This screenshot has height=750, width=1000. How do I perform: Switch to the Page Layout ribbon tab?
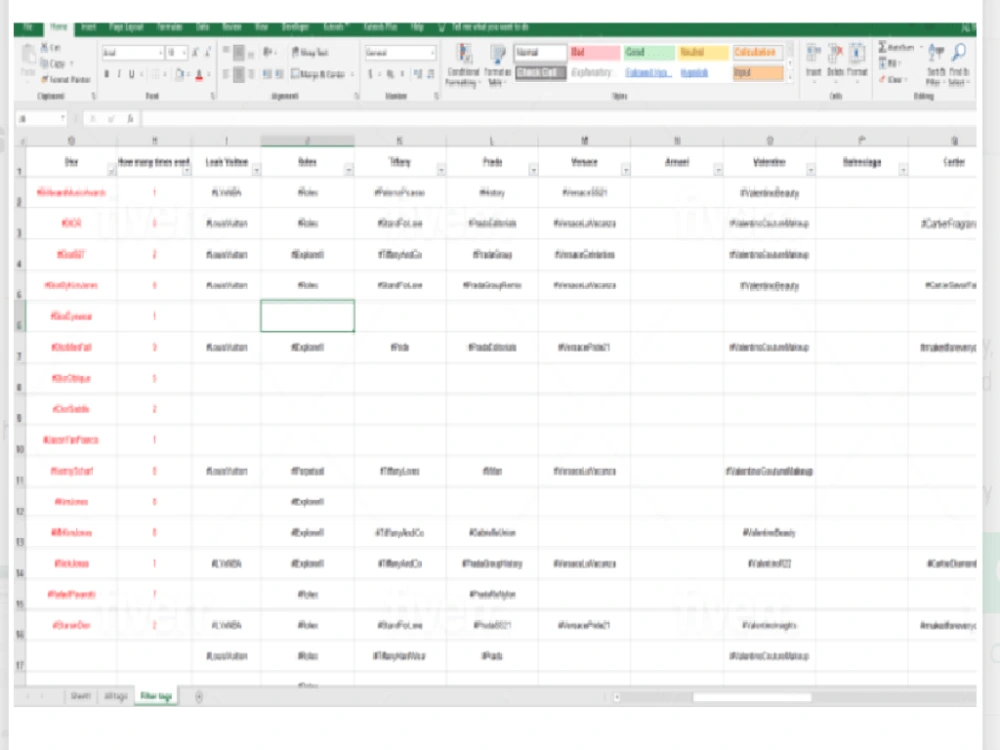tap(126, 27)
